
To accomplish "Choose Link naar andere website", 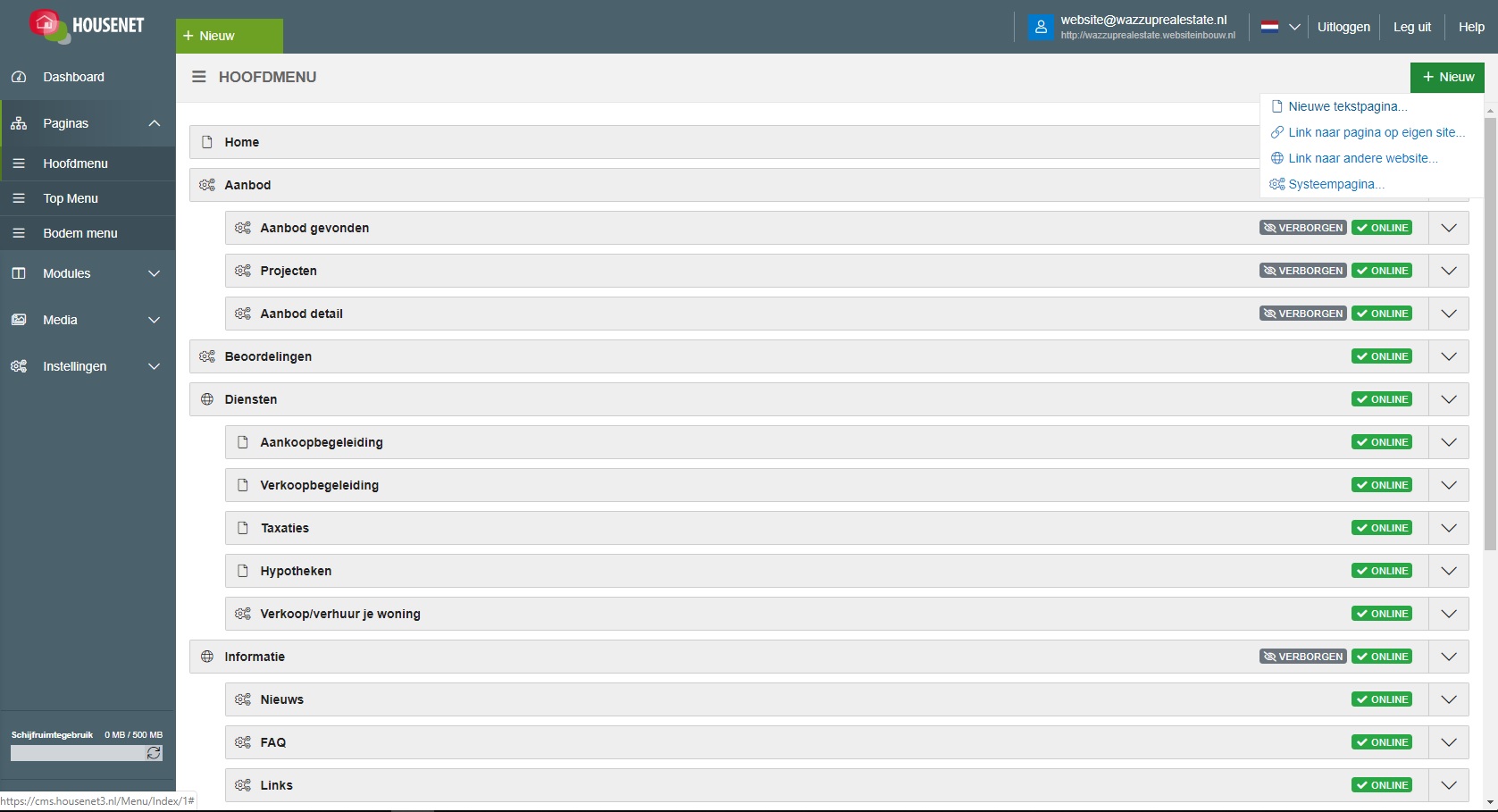I will coord(1363,158).
